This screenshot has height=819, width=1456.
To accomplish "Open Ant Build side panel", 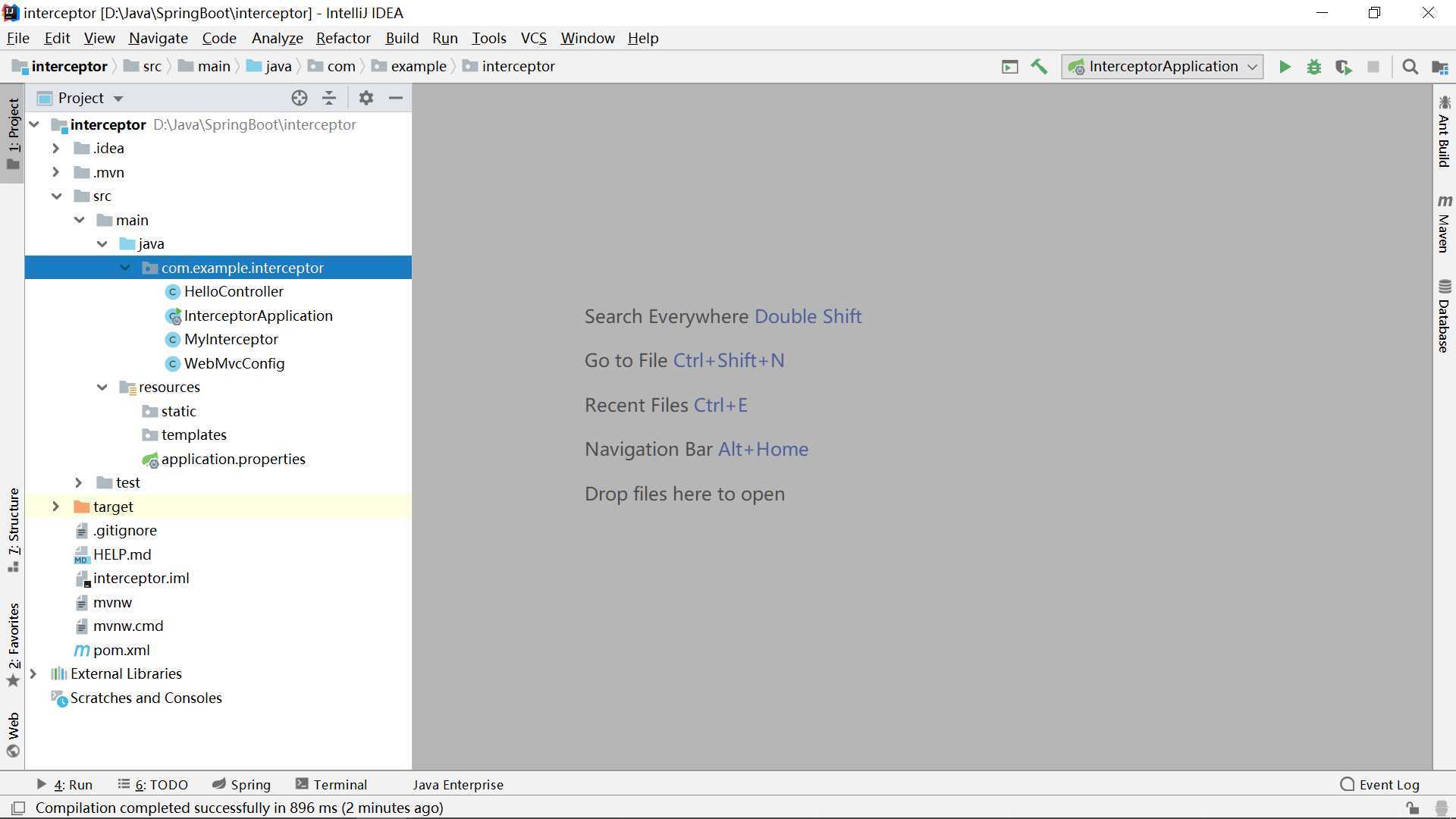I will click(x=1444, y=131).
